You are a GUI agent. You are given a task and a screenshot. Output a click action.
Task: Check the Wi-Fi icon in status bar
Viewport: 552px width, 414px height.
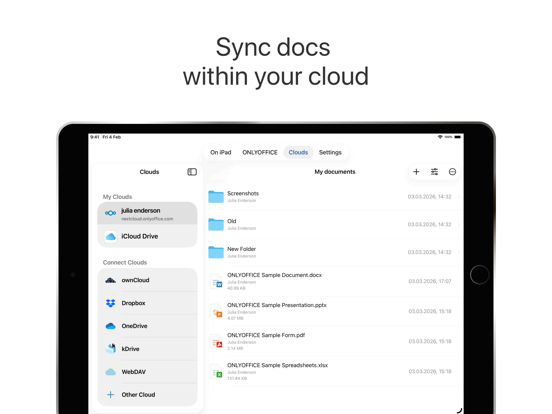coord(440,137)
